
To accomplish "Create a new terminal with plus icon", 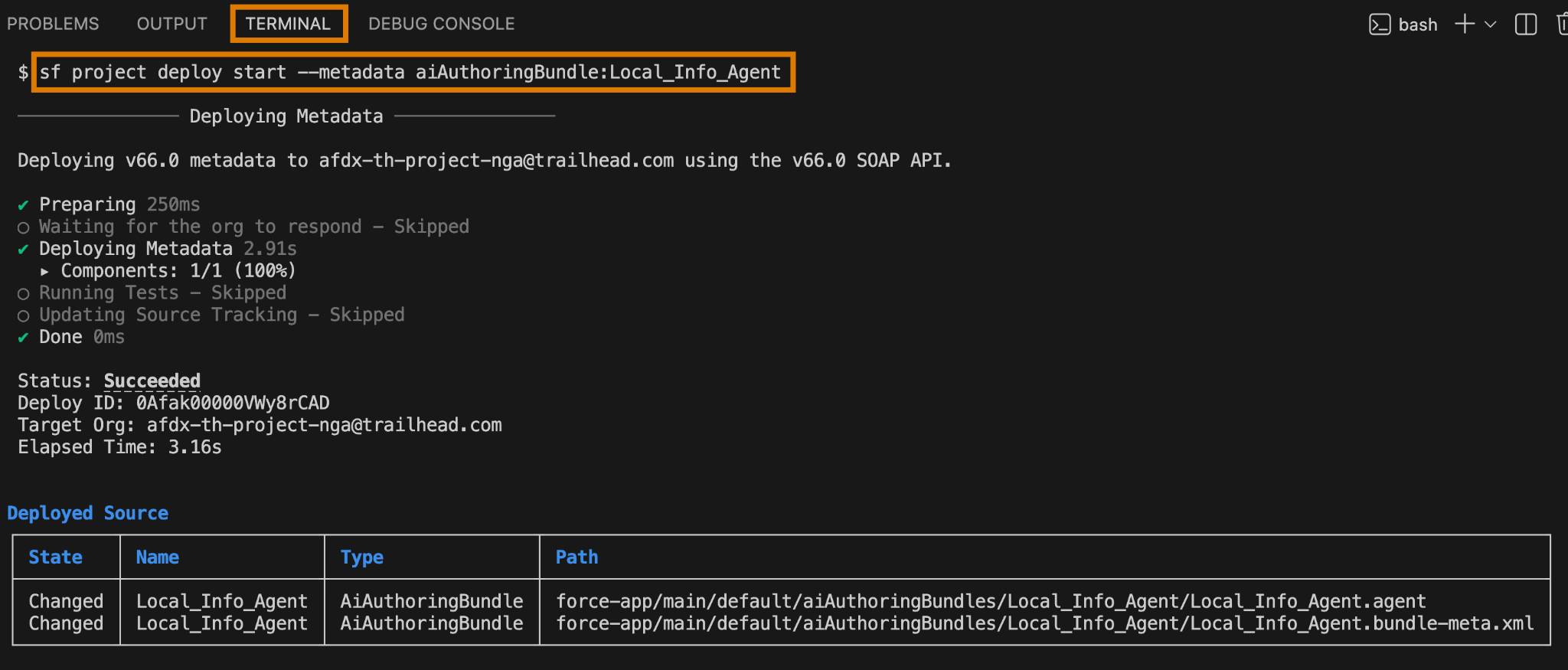I will tap(1464, 24).
